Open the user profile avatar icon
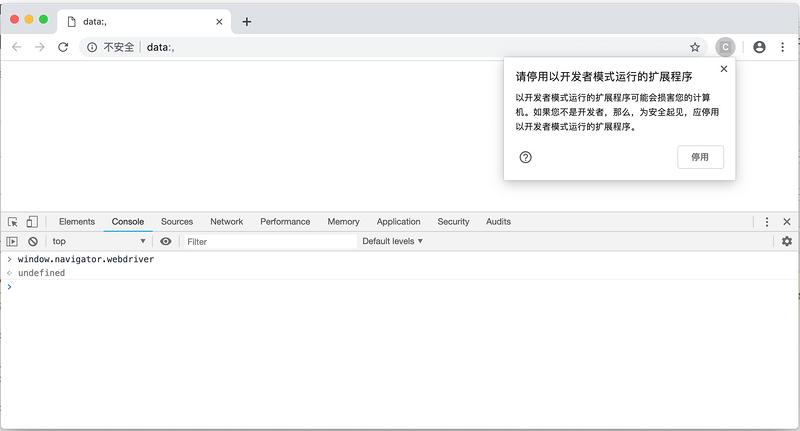The width and height of the screenshot is (800, 431). pos(759,47)
